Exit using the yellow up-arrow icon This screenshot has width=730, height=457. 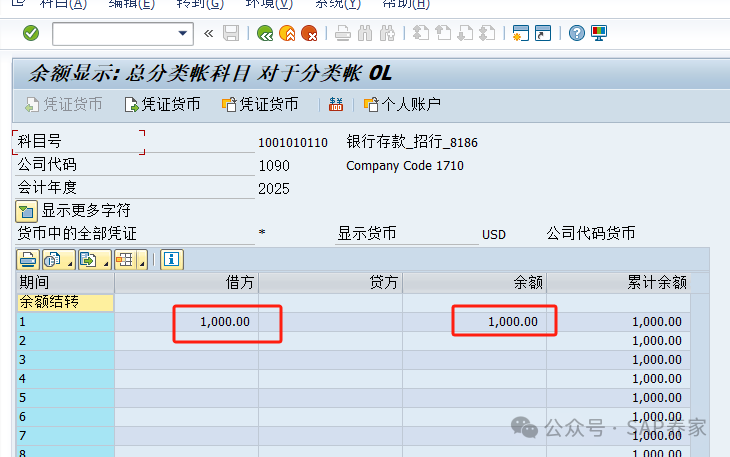point(287,34)
